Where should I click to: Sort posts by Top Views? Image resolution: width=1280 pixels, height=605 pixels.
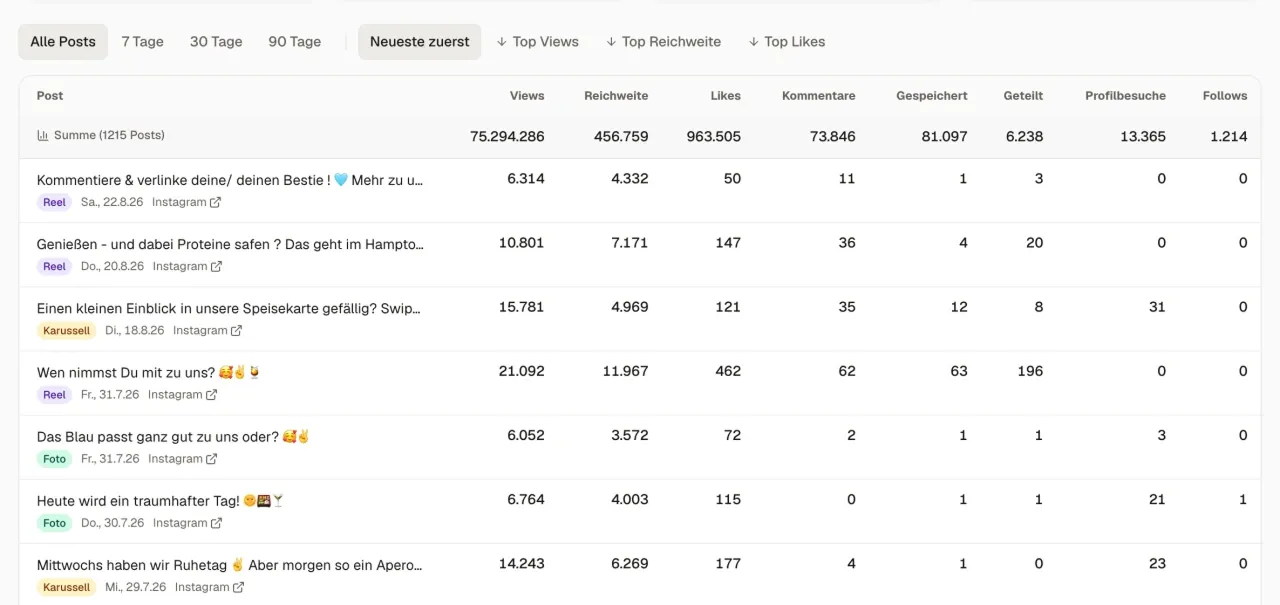(538, 42)
